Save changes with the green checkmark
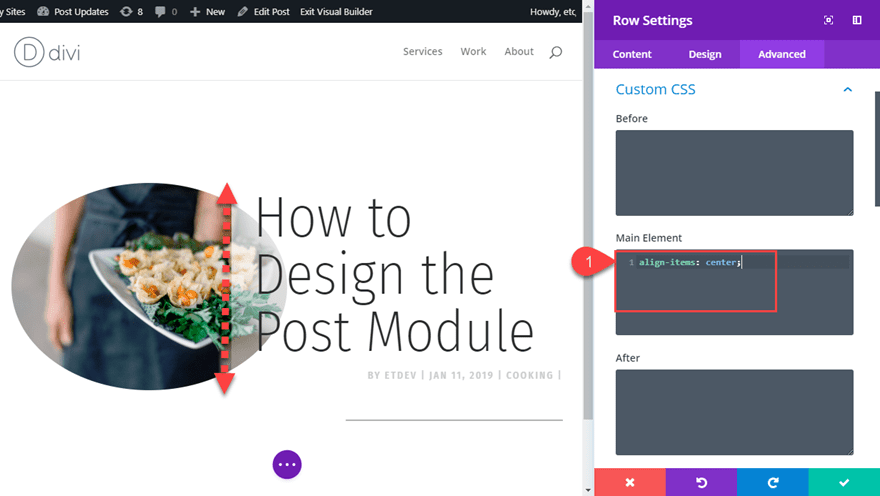 844,482
